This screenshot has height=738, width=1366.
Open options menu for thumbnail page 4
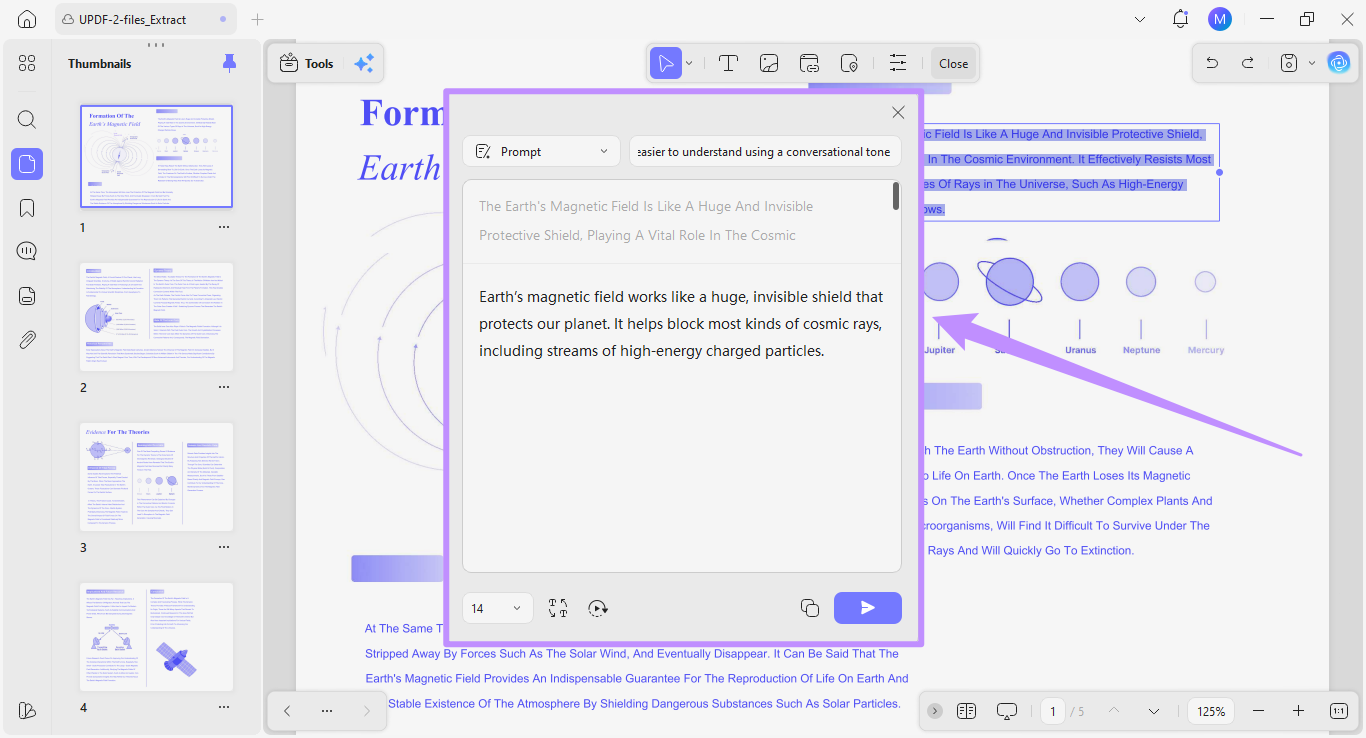(224, 707)
